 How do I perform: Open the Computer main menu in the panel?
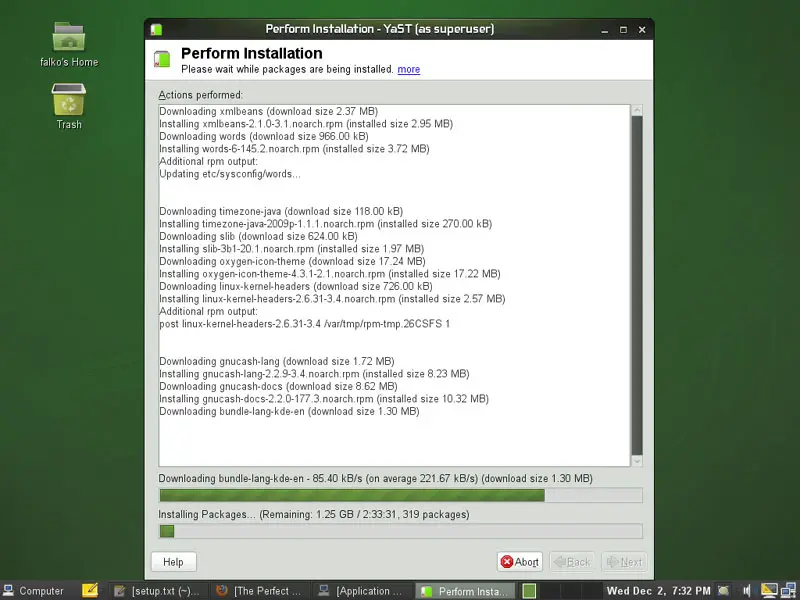[x=33, y=591]
